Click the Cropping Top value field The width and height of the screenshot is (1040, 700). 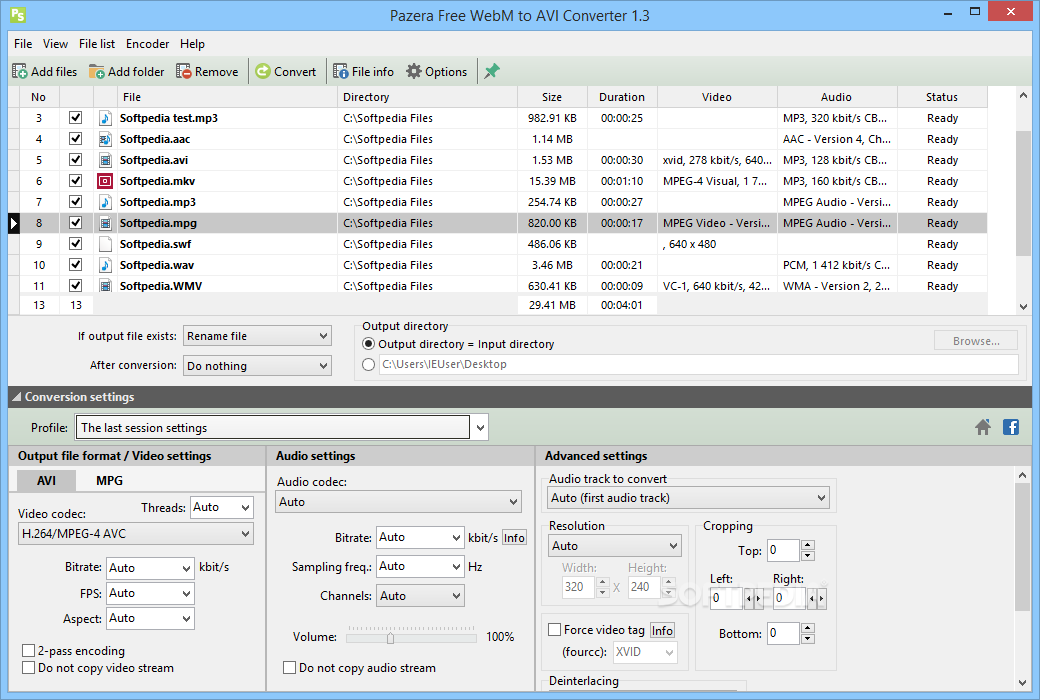coord(783,550)
